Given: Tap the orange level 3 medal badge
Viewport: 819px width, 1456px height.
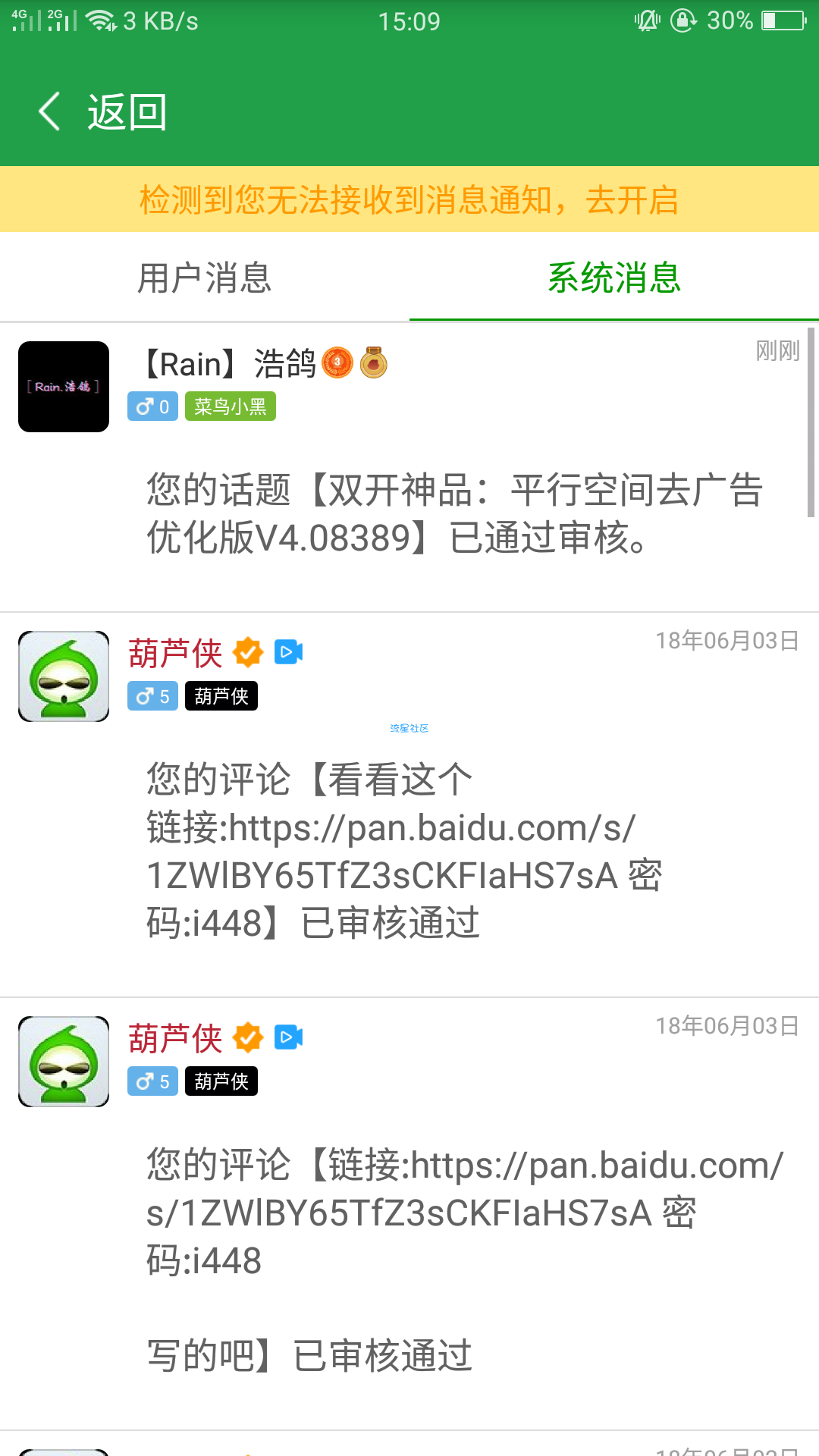Looking at the screenshot, I should coord(337,362).
